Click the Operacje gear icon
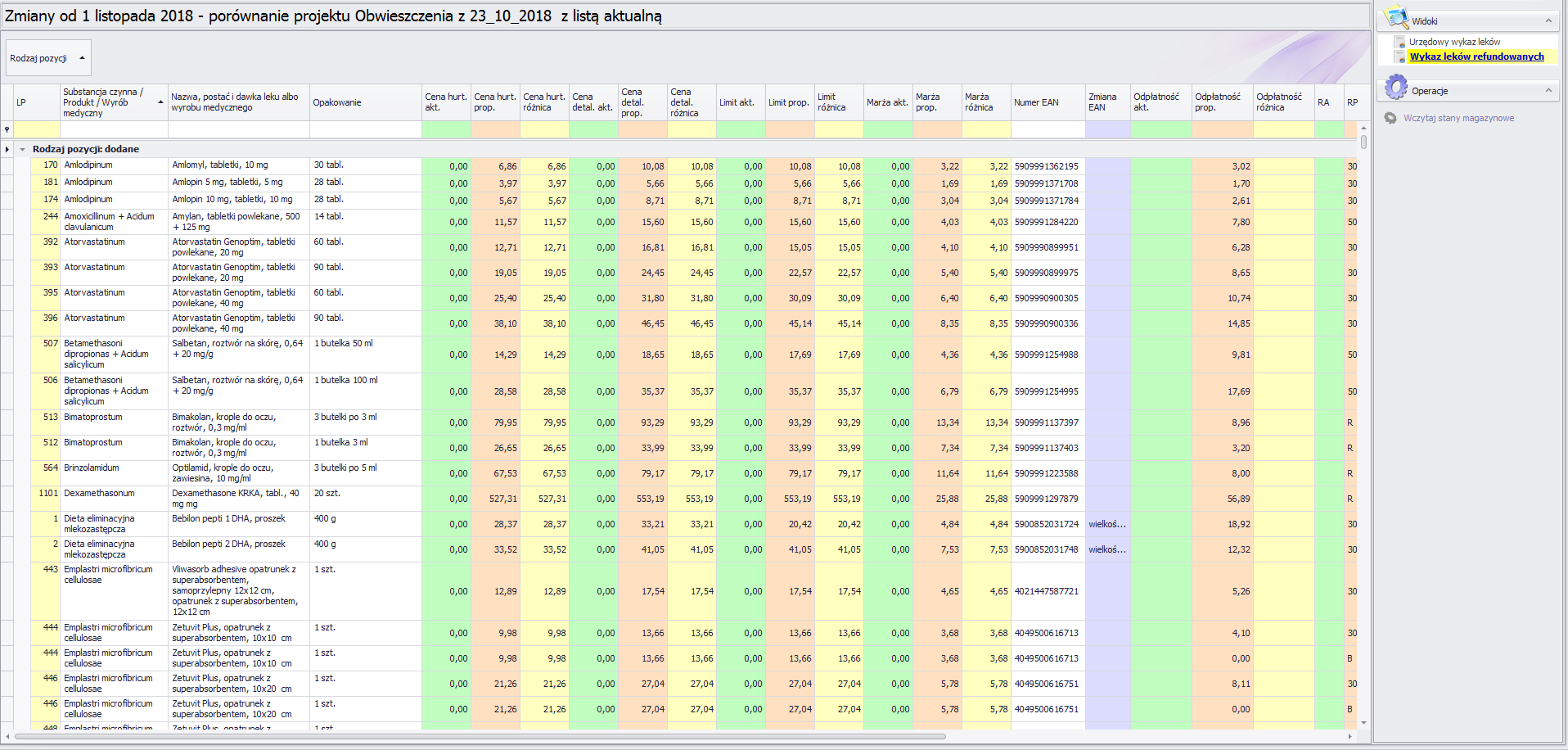Viewport: 1568px width, 750px height. pyautogui.click(x=1395, y=88)
